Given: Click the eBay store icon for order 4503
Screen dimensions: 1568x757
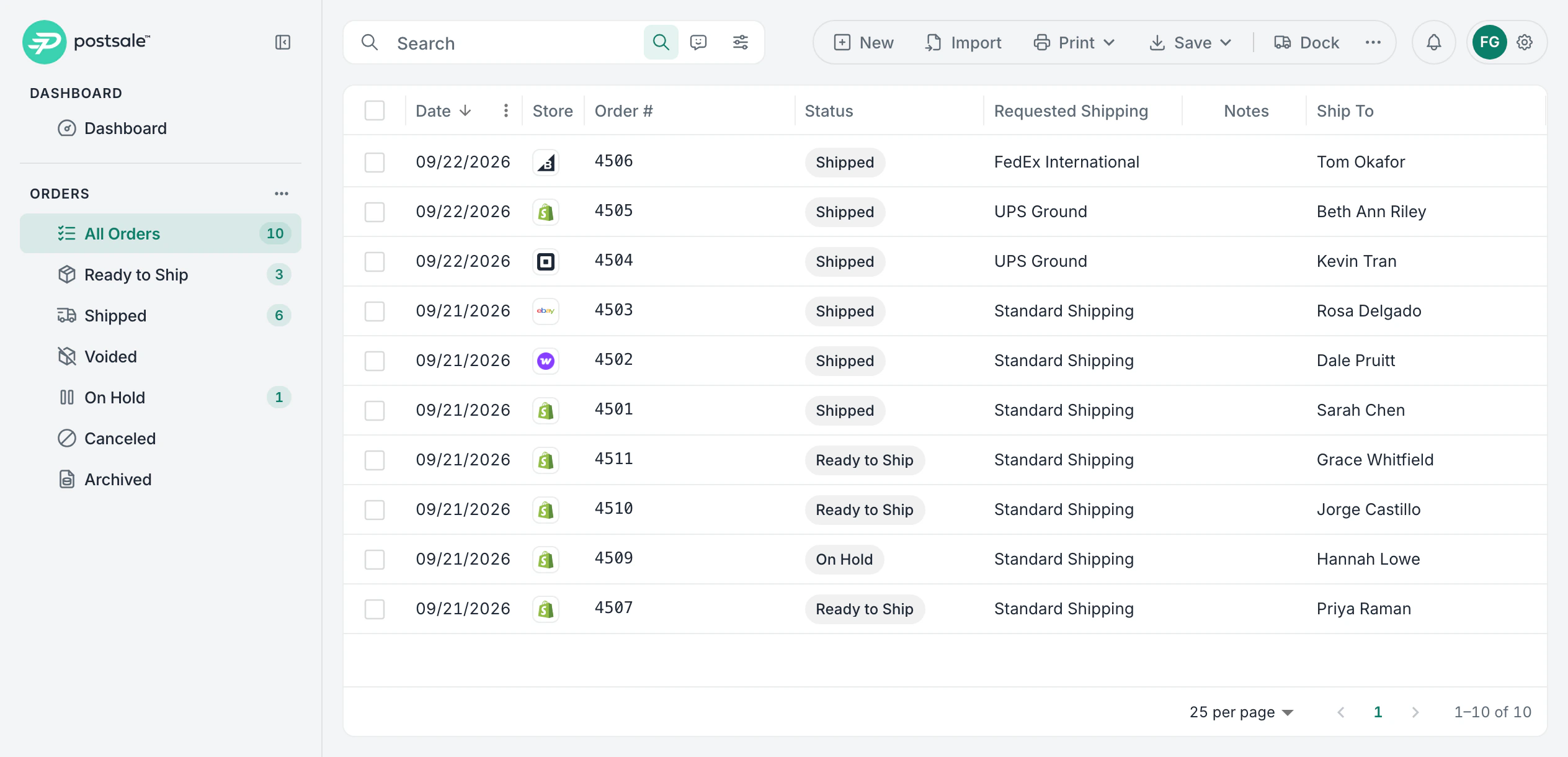Looking at the screenshot, I should coord(546,311).
